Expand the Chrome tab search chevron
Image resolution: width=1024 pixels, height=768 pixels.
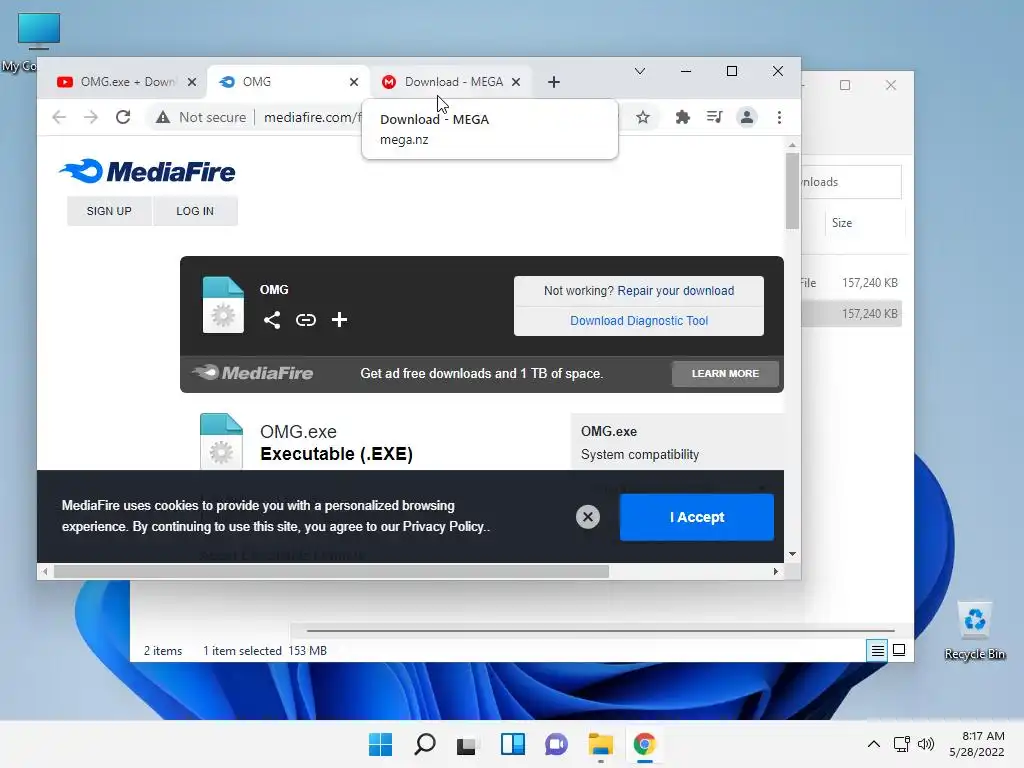click(x=640, y=71)
